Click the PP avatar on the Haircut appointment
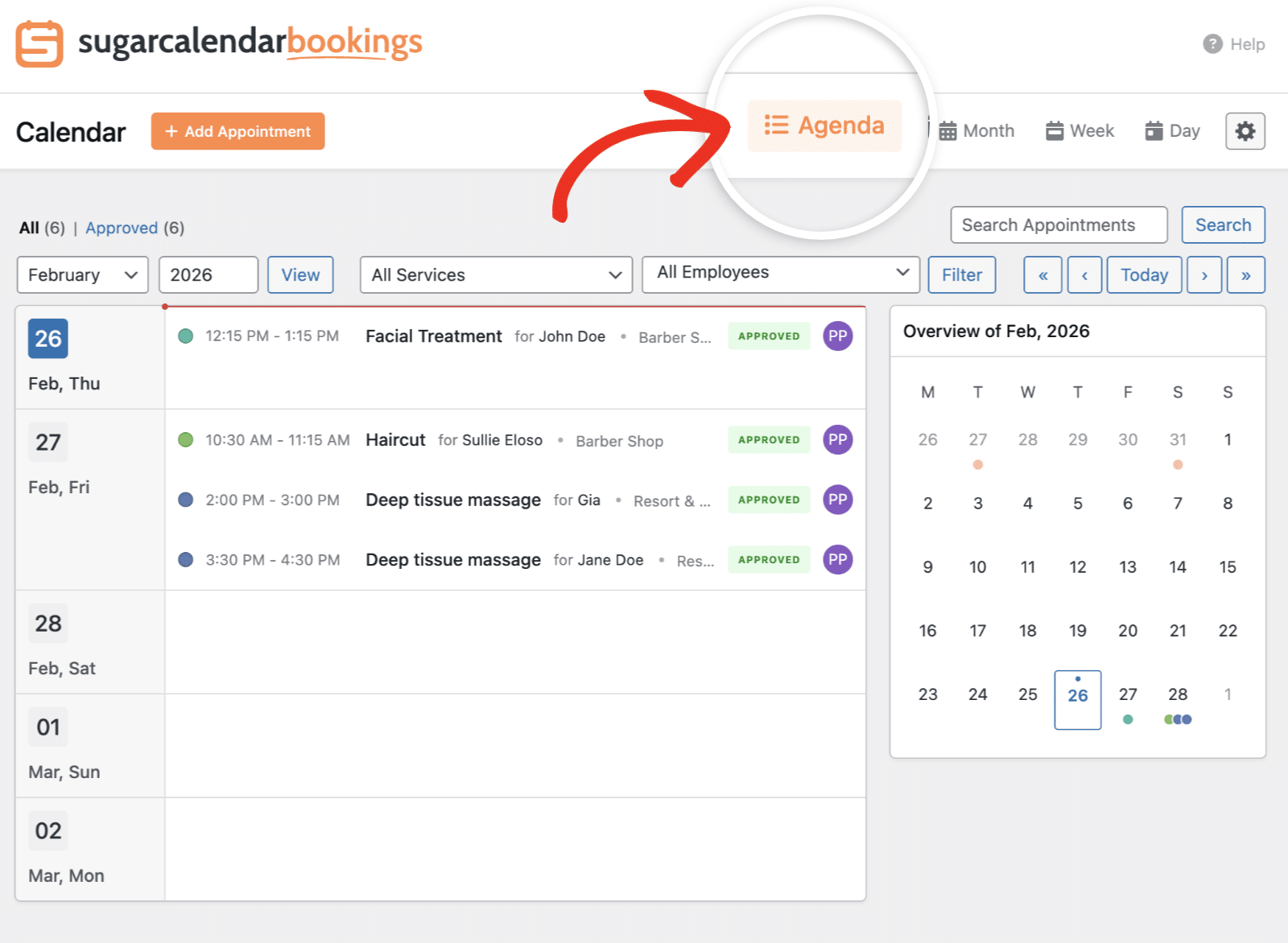This screenshot has width=1288, height=943. (x=837, y=440)
